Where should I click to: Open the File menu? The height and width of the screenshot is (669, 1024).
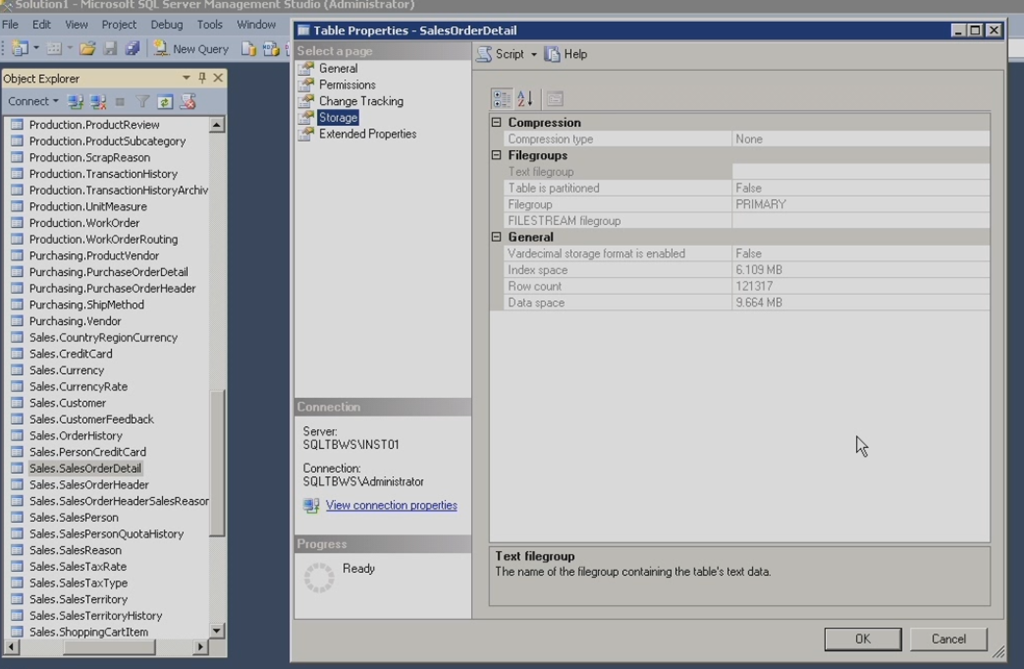coord(10,25)
